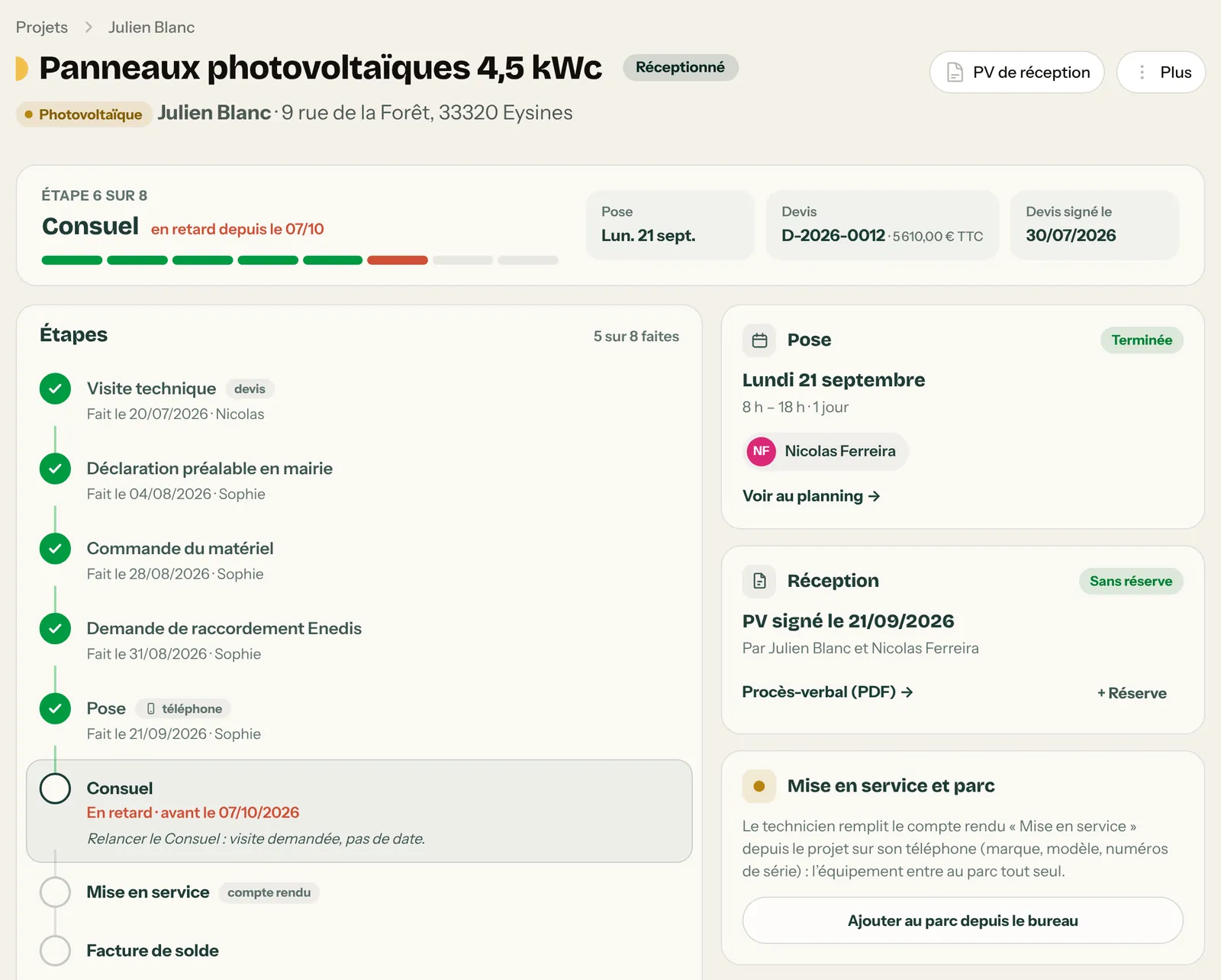Click the devis tag on Visite technique
The image size is (1221, 980).
pyautogui.click(x=250, y=389)
